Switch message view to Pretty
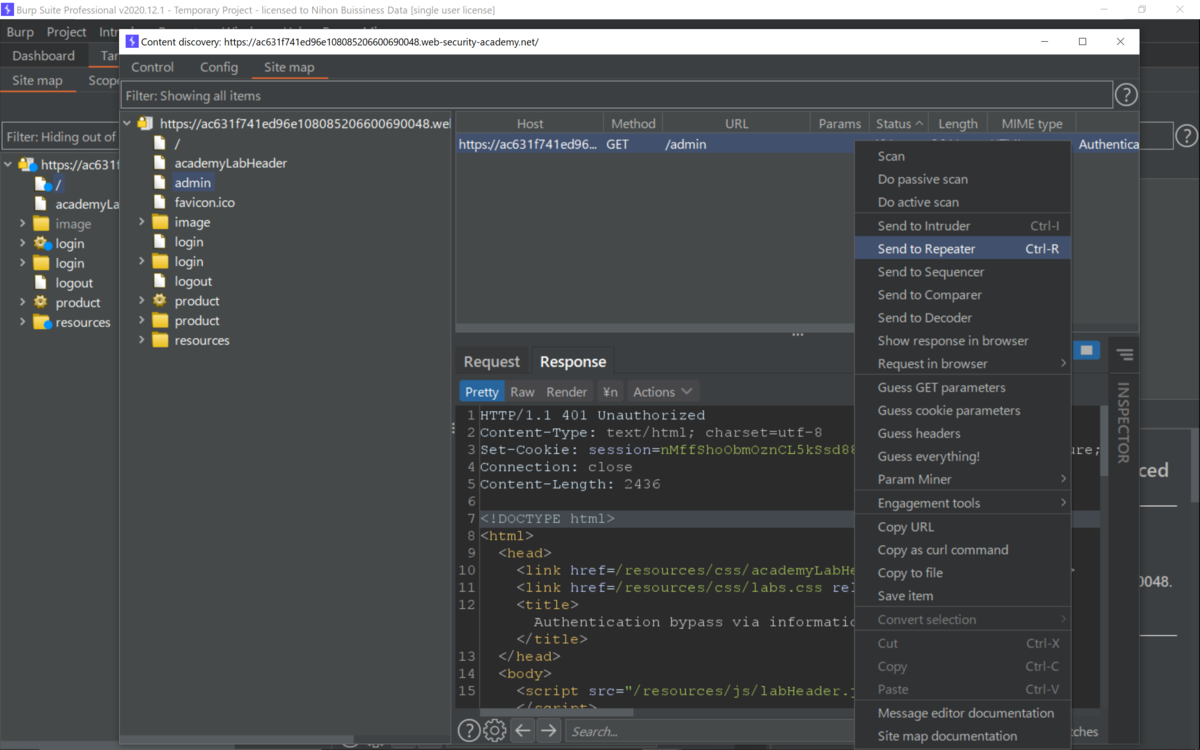1200x750 pixels. coord(481,392)
